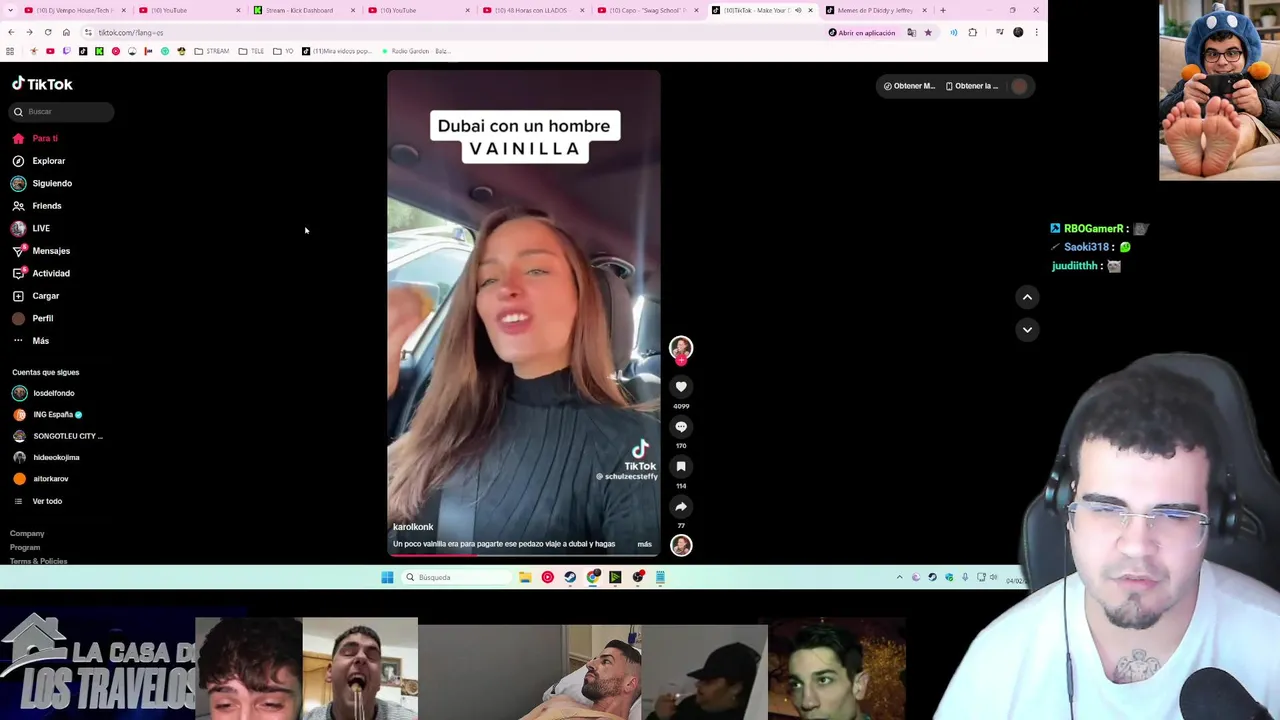This screenshot has height=720, width=1280.
Task: Click the browser back arrow
Action: point(11,33)
